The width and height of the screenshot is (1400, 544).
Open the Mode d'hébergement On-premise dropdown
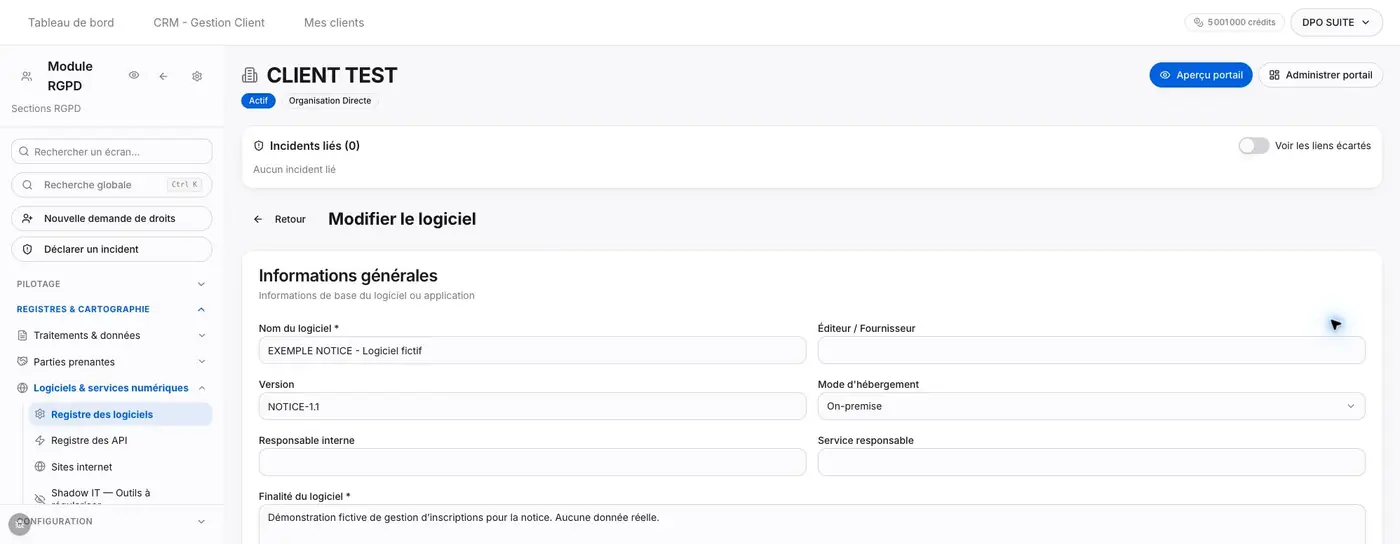pos(1091,406)
